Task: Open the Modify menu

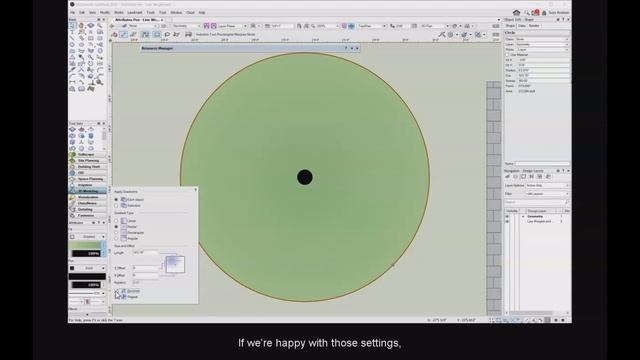Action: tap(105, 13)
